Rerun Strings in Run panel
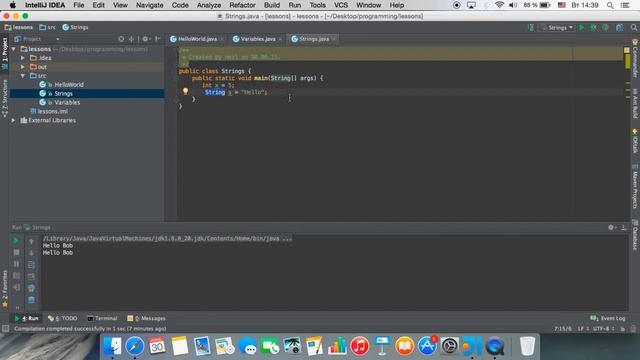This screenshot has width=640, height=360. tap(16, 241)
